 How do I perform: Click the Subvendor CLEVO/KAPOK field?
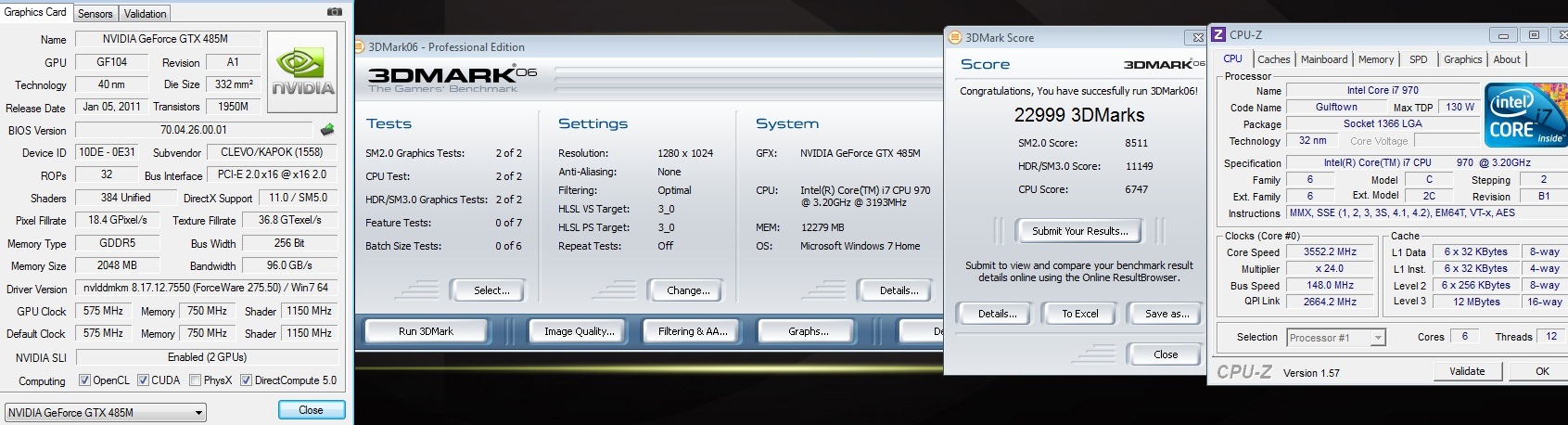tap(272, 152)
